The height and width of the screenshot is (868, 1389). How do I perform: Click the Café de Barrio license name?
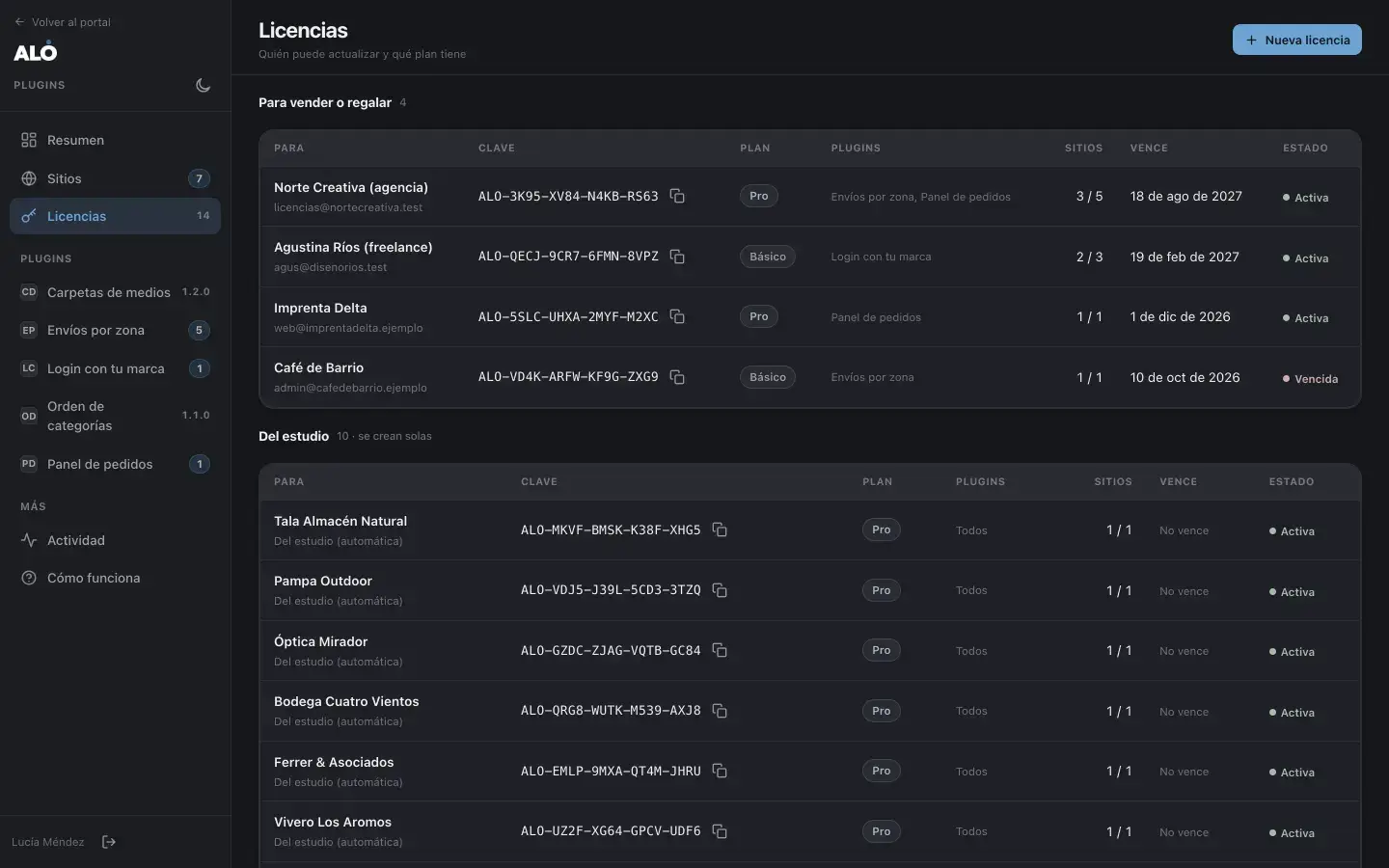pos(318,368)
